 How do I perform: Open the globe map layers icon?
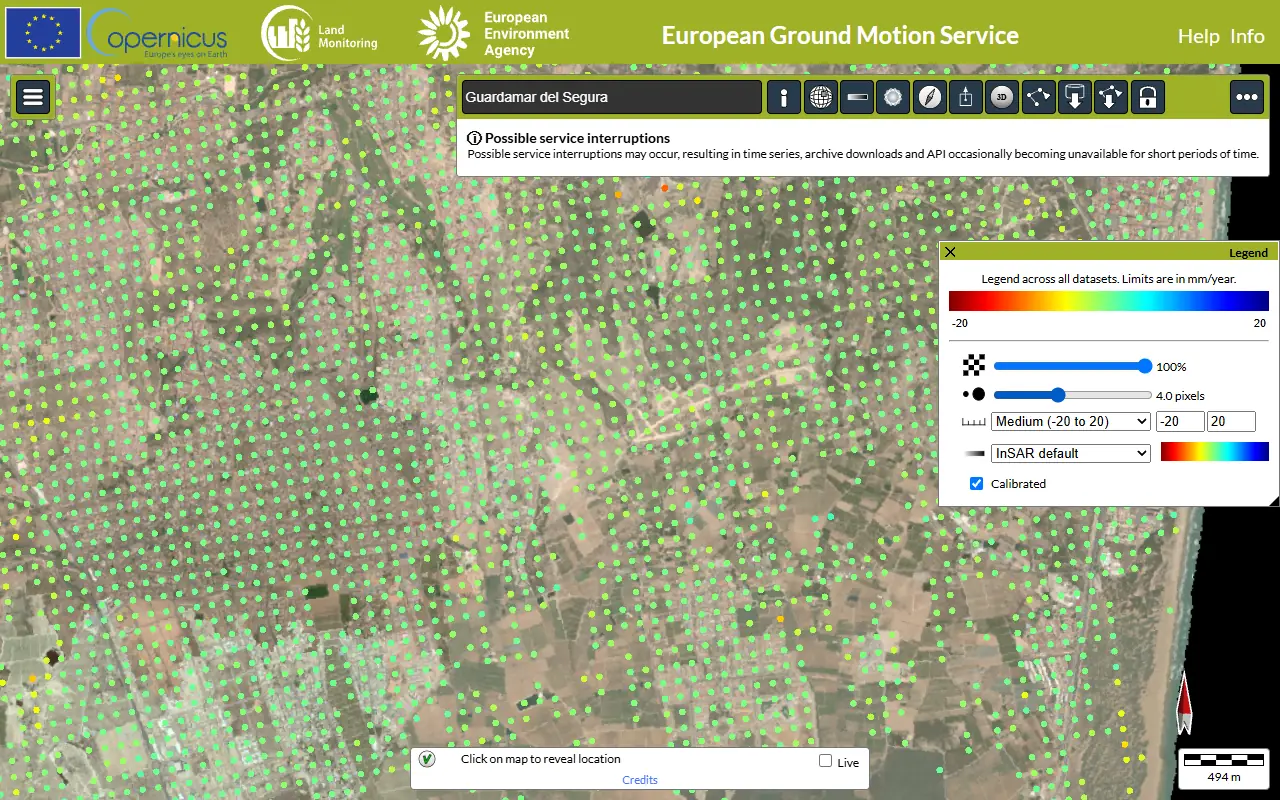pos(820,97)
